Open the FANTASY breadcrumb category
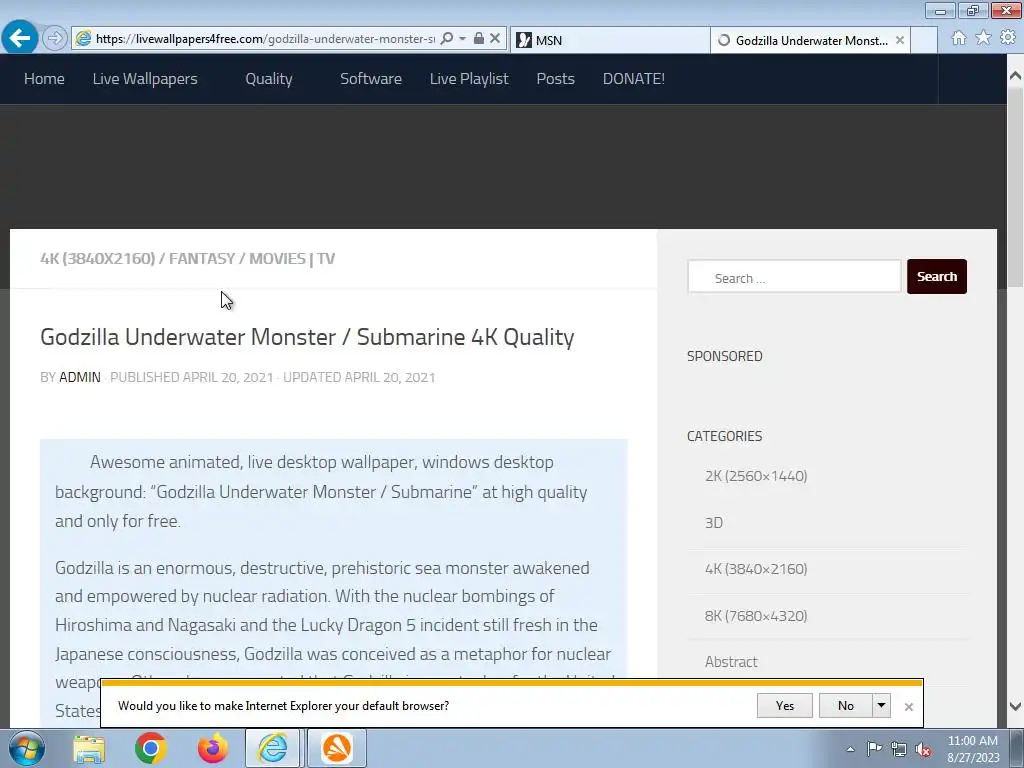Viewport: 1024px width, 768px height. [202, 259]
